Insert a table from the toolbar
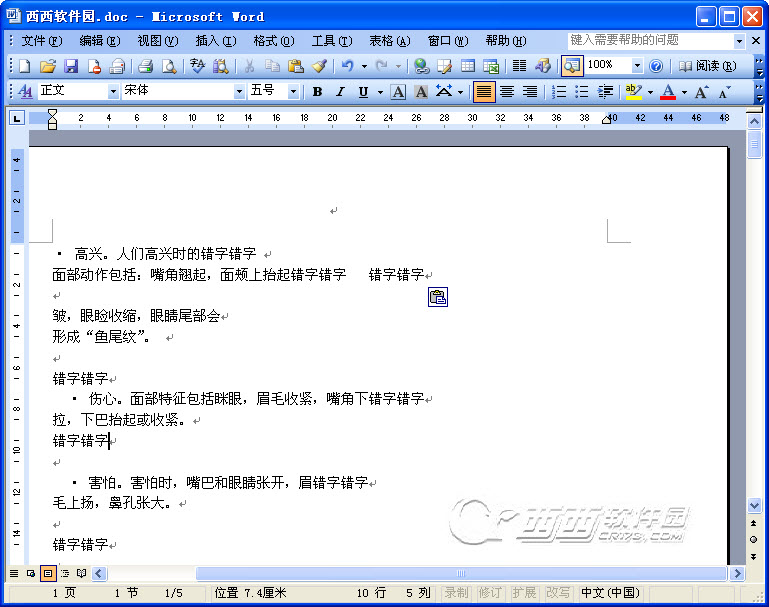 [x=468, y=66]
